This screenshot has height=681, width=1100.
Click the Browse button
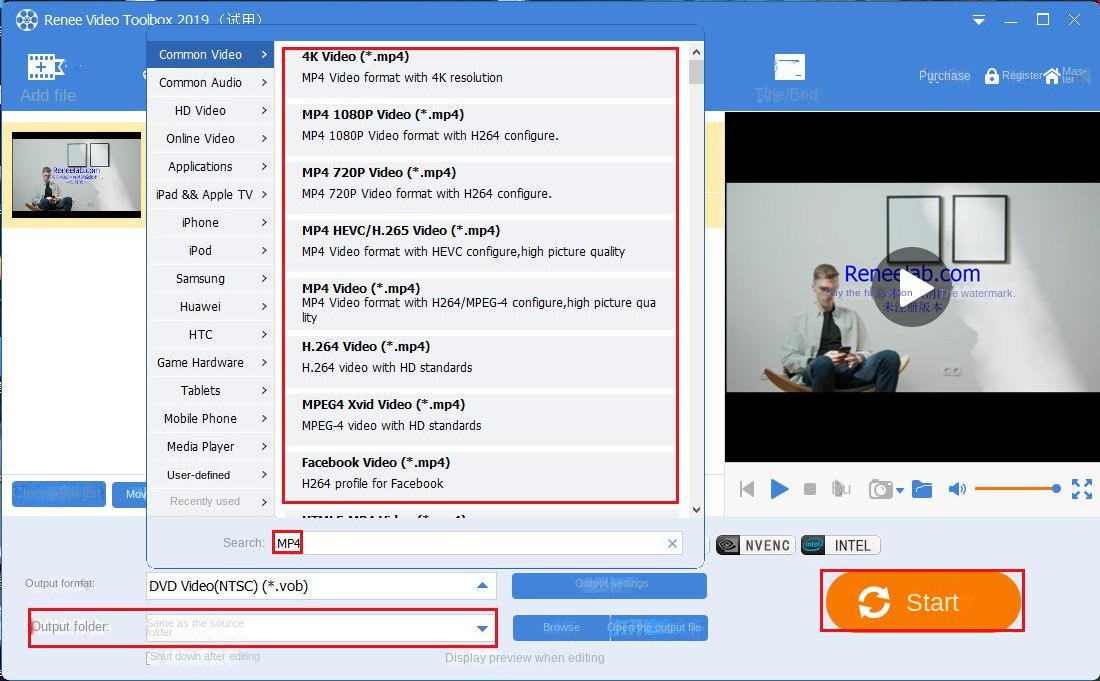tap(561, 628)
